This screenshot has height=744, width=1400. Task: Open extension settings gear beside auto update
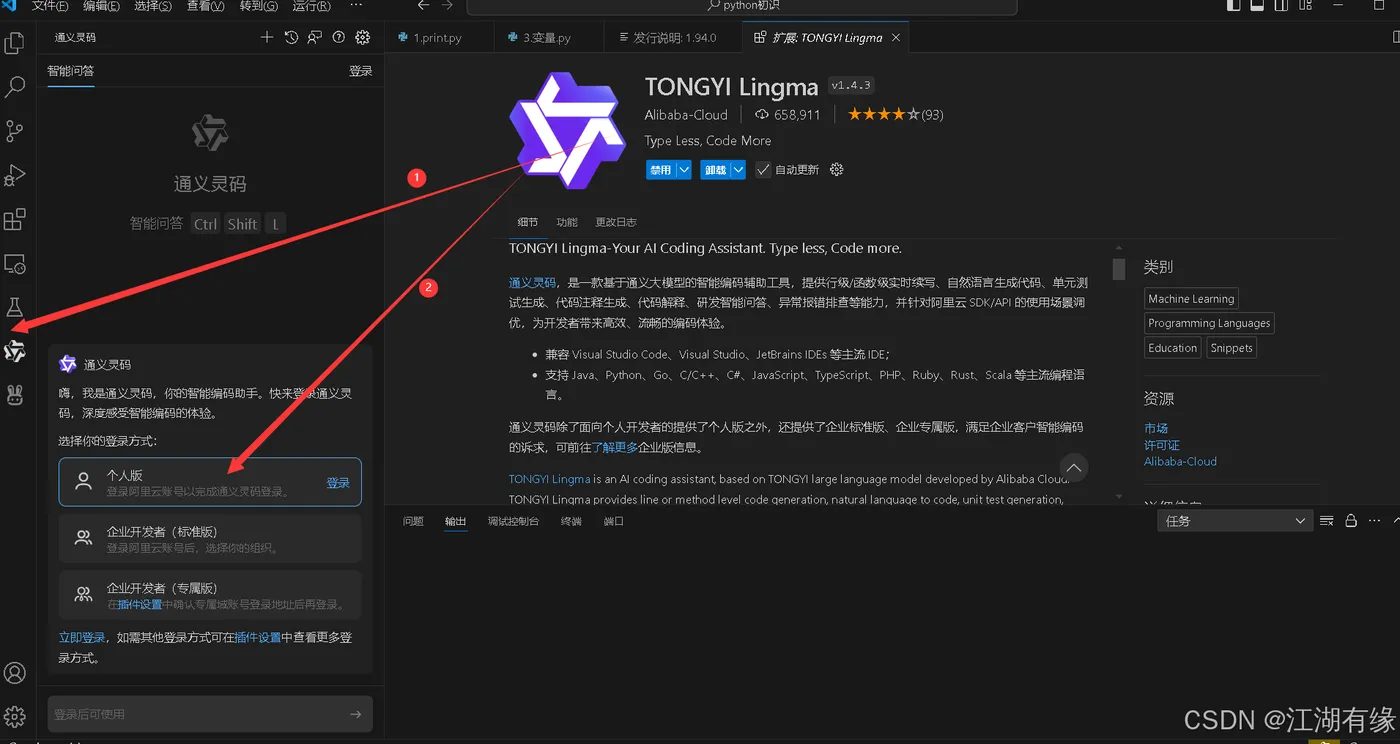click(837, 170)
